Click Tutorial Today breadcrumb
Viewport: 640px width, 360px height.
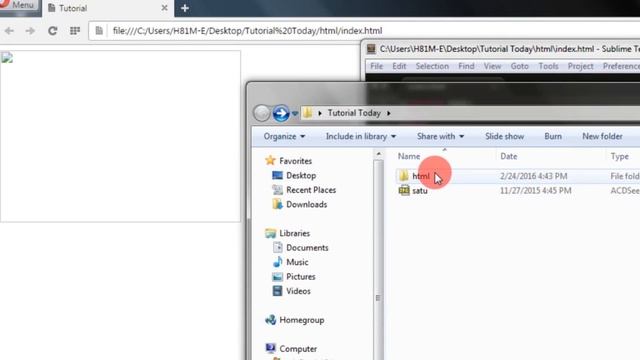(354, 113)
